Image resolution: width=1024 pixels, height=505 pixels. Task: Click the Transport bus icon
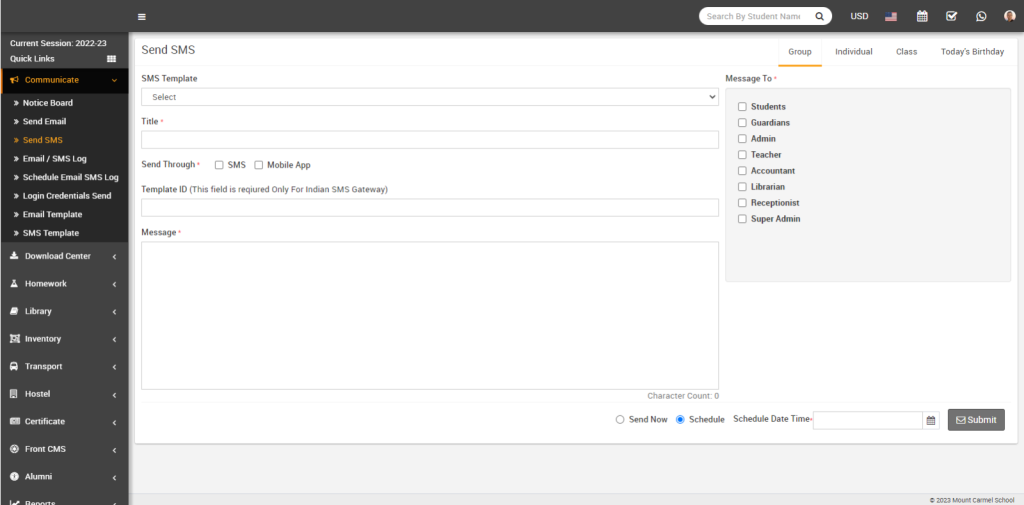(14, 367)
